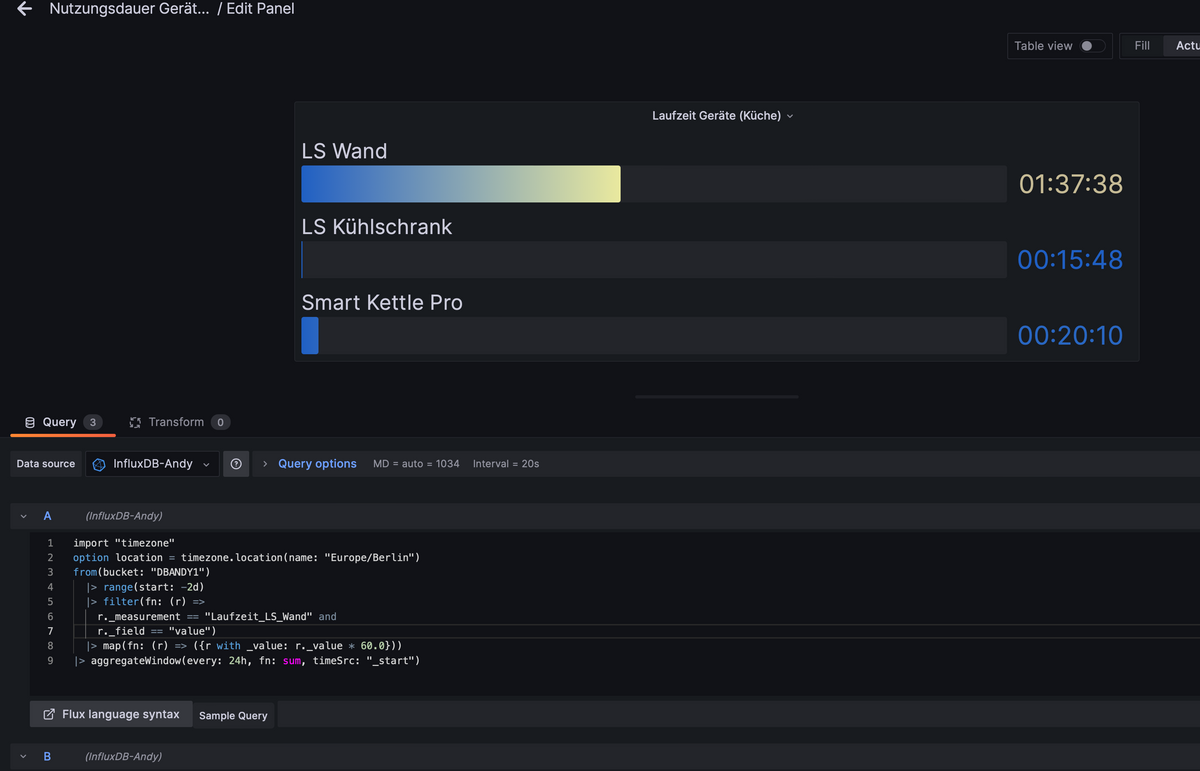Place cursor on from(bucket: "DBANDY1") line
The height and width of the screenshot is (771, 1200).
pyautogui.click(x=142, y=572)
